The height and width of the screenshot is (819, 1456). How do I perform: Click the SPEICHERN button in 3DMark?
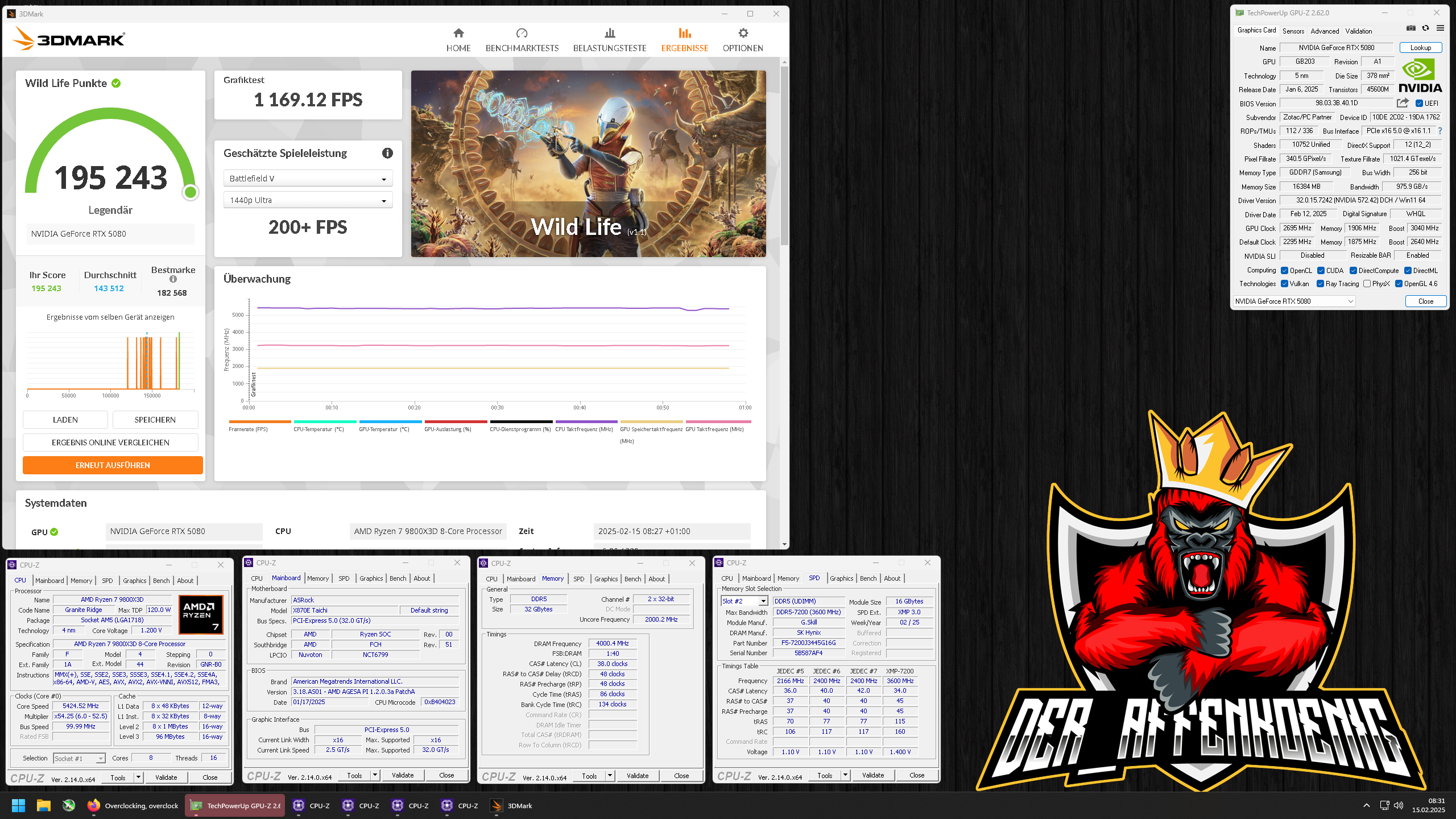coord(155,420)
